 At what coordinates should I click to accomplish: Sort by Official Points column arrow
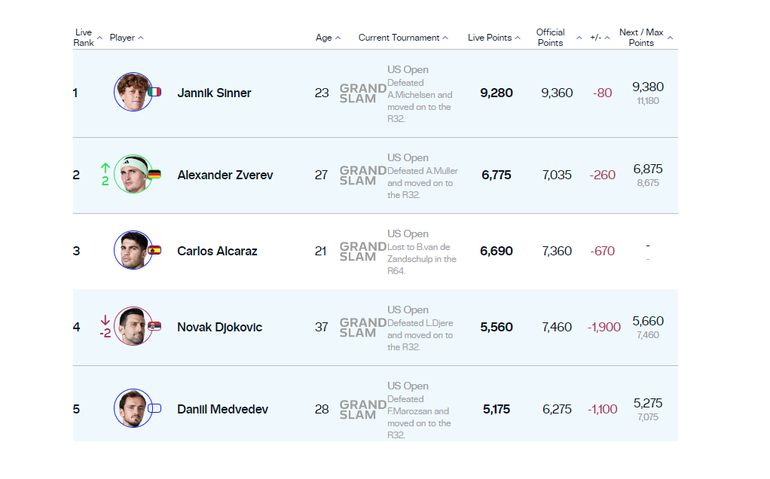579,38
